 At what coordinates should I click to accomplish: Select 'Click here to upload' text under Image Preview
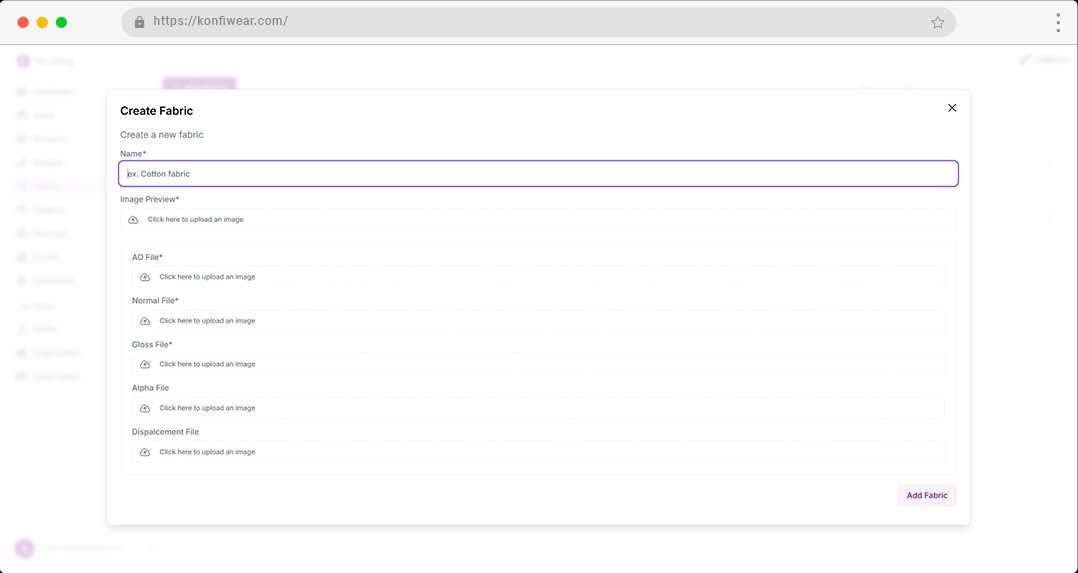[x=195, y=219]
